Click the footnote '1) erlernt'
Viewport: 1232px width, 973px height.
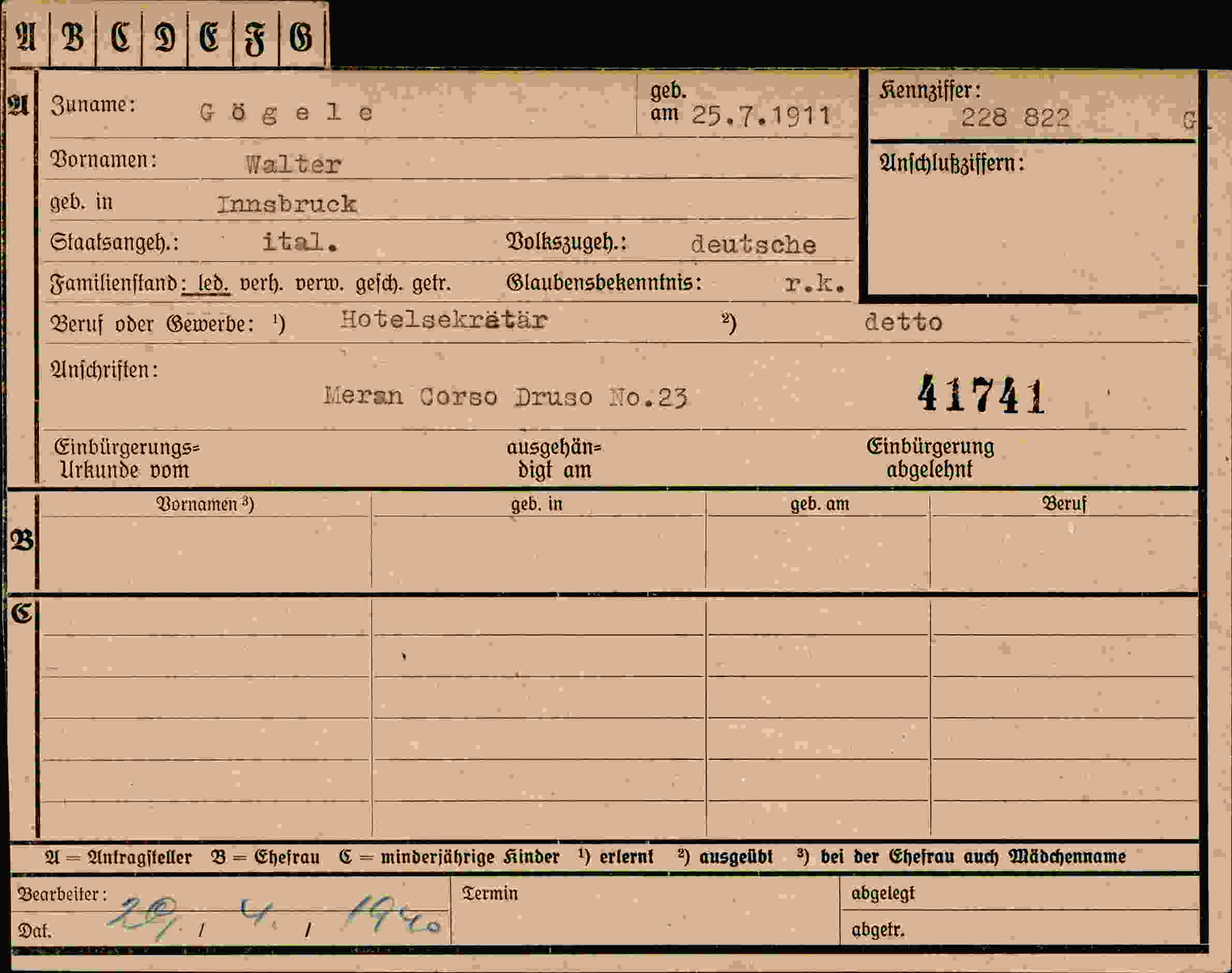616,856
